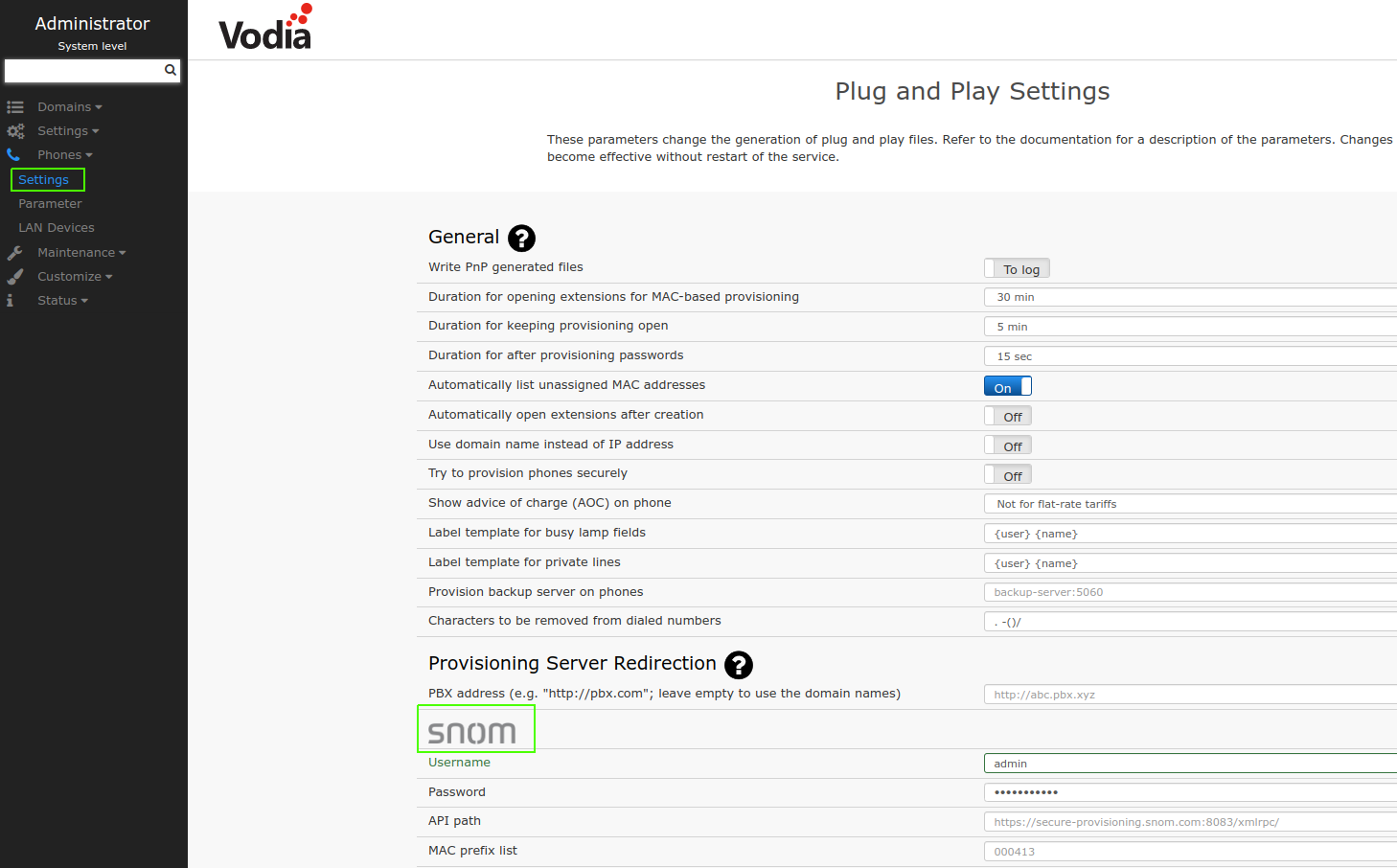Enable automatically open extensions after creation
The height and width of the screenshot is (868, 1397).
[x=1008, y=416]
